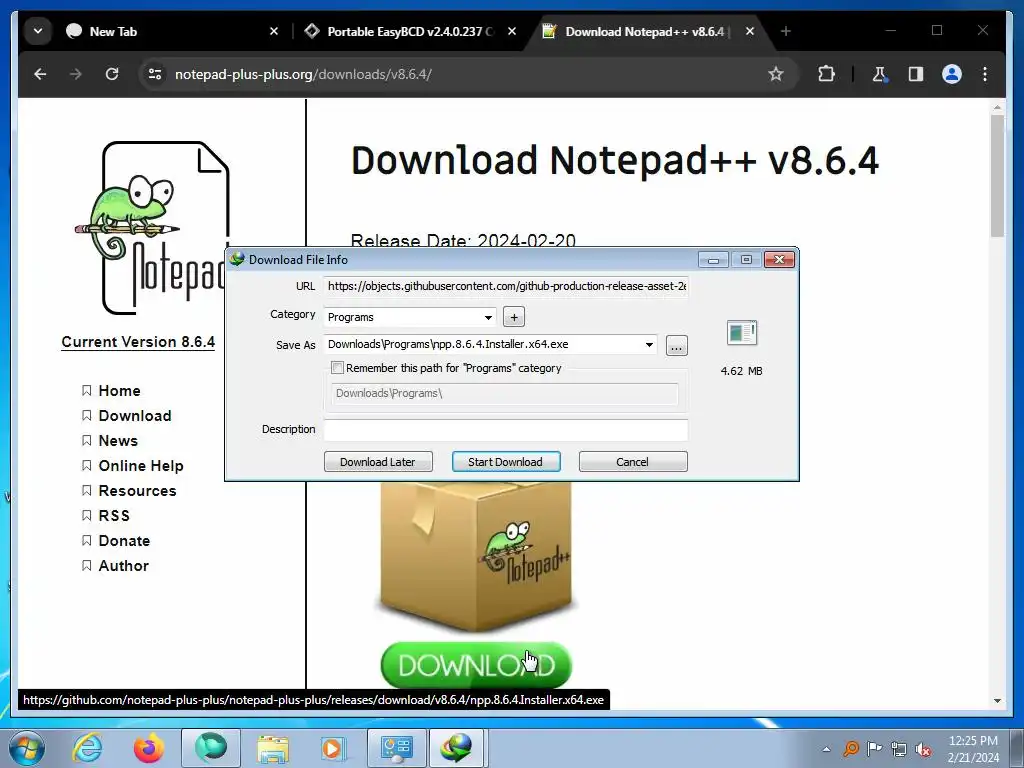The width and height of the screenshot is (1024, 768).
Task: Toggle the browser side panel icon
Action: [916, 74]
